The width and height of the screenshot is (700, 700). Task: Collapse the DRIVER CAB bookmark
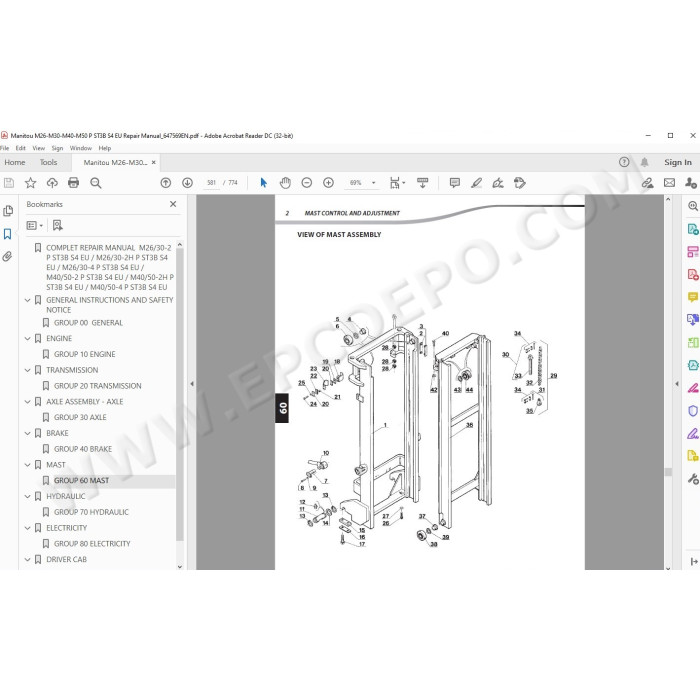tap(28, 559)
